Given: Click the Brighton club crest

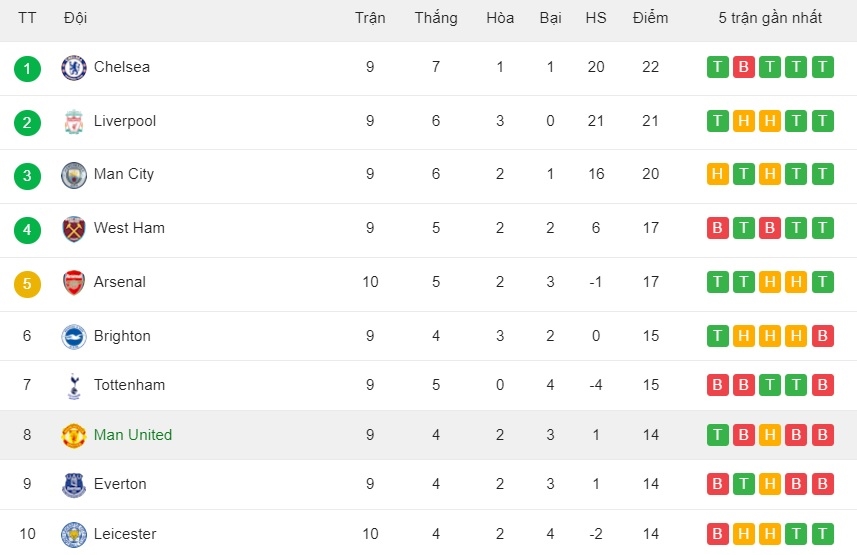Looking at the screenshot, I should click(x=74, y=336).
